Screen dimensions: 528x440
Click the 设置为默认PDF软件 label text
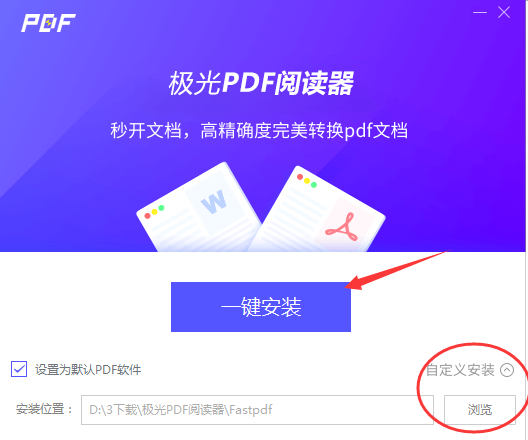point(88,370)
